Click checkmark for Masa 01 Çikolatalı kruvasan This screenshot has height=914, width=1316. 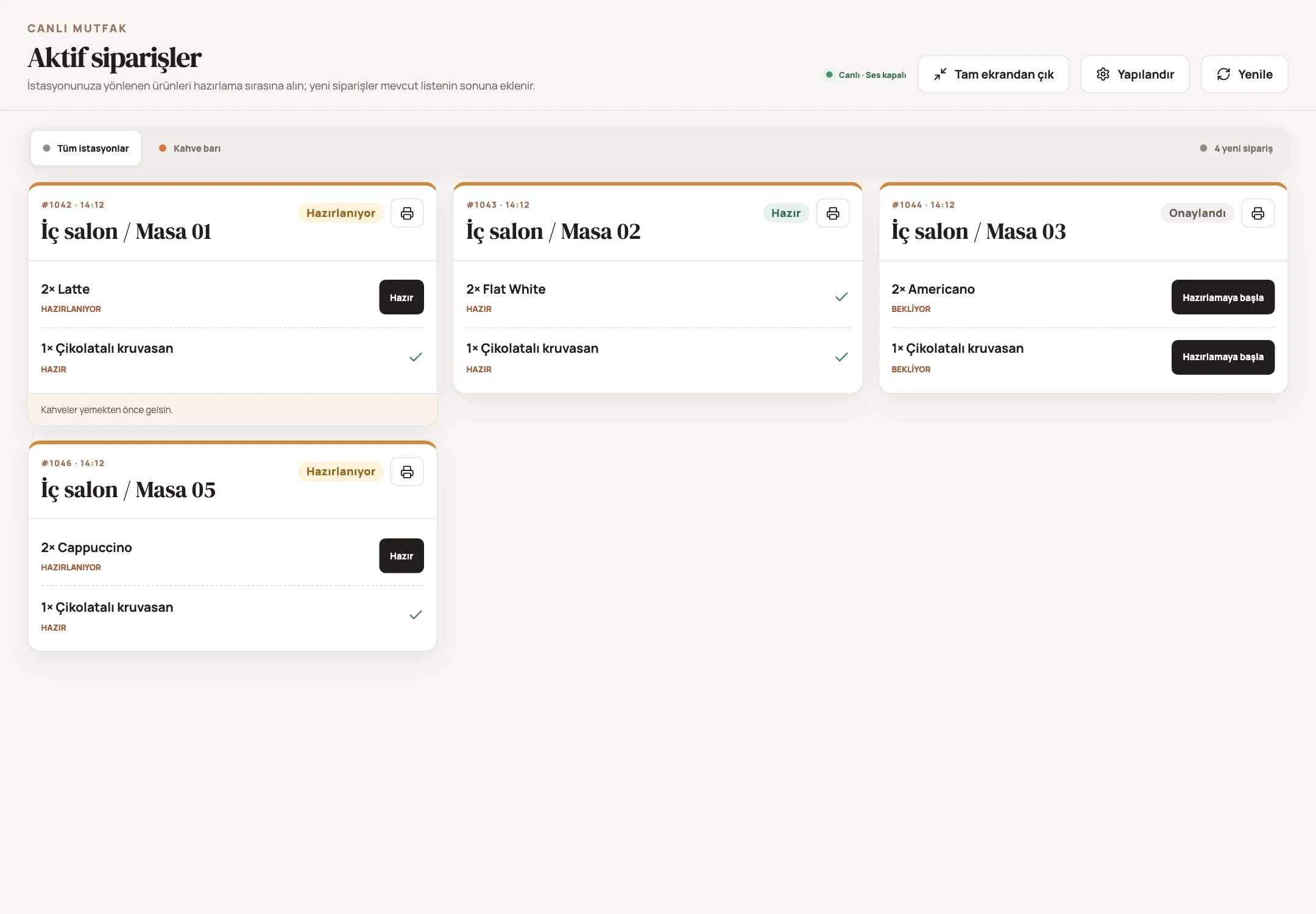coord(416,357)
